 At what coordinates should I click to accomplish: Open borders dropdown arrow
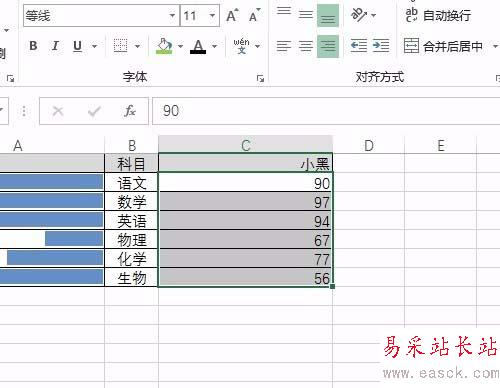coord(138,46)
